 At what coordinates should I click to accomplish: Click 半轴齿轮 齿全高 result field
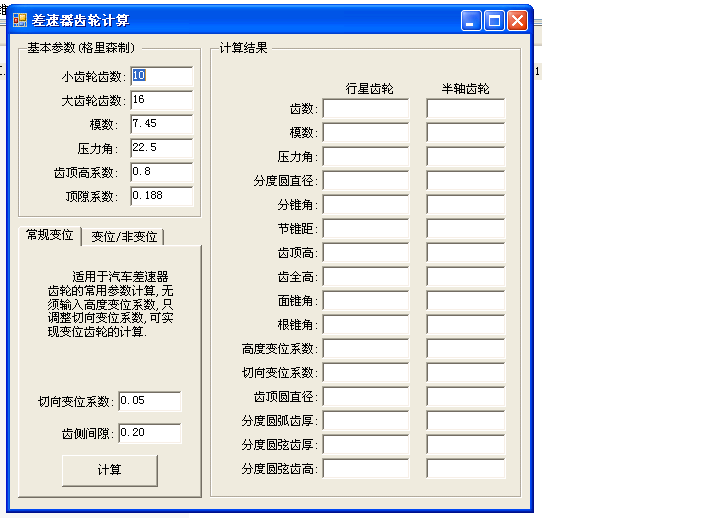pos(466,277)
